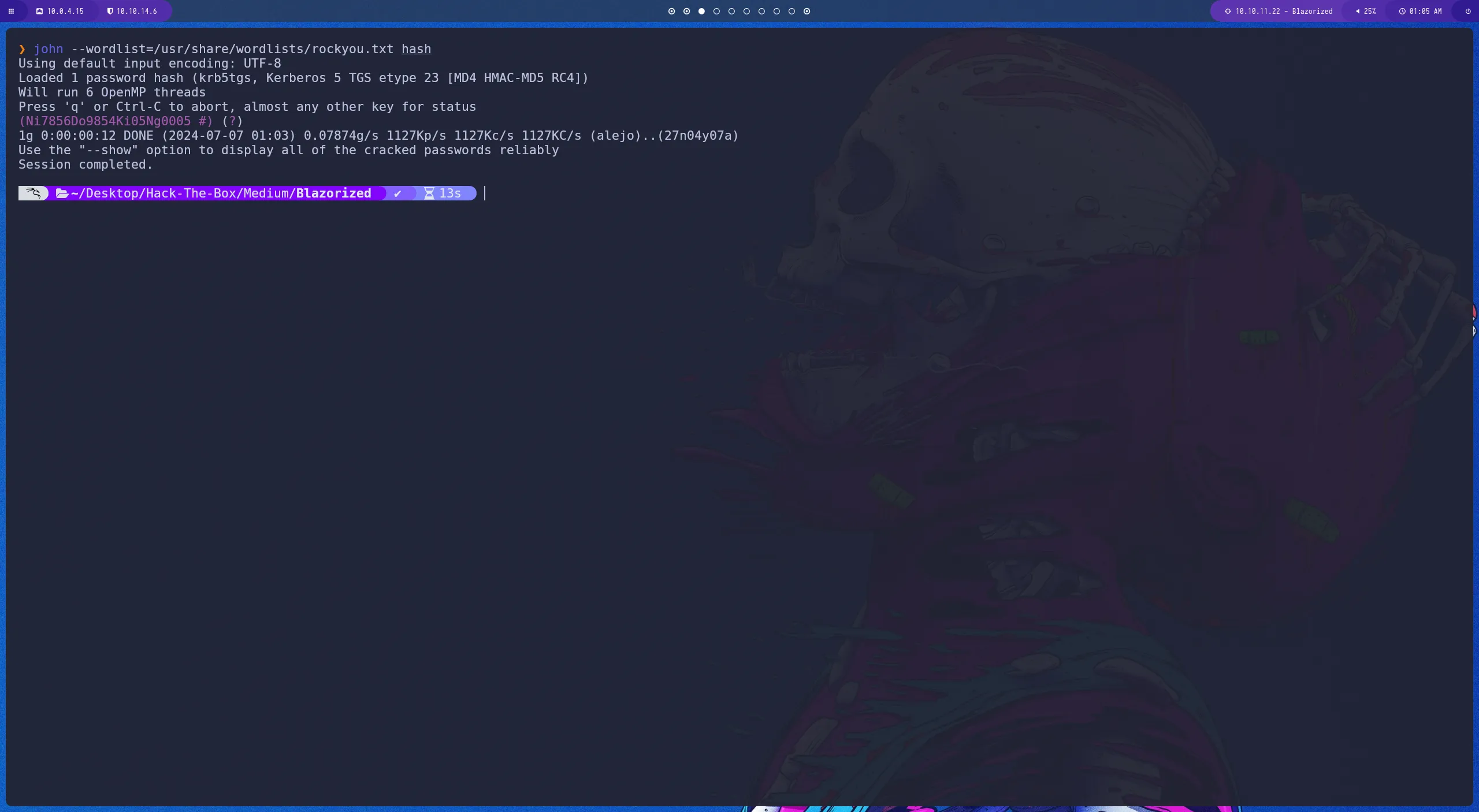The width and height of the screenshot is (1479, 812).
Task: Click the folder icon in the prompt path
Action: pos(62,193)
